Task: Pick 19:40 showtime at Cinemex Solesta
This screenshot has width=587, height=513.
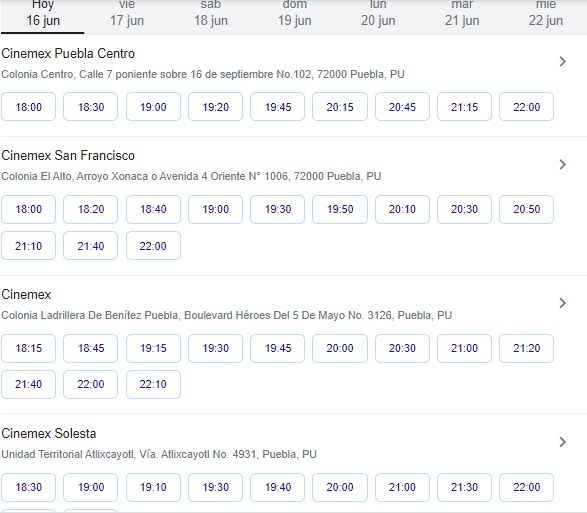Action: 277,487
